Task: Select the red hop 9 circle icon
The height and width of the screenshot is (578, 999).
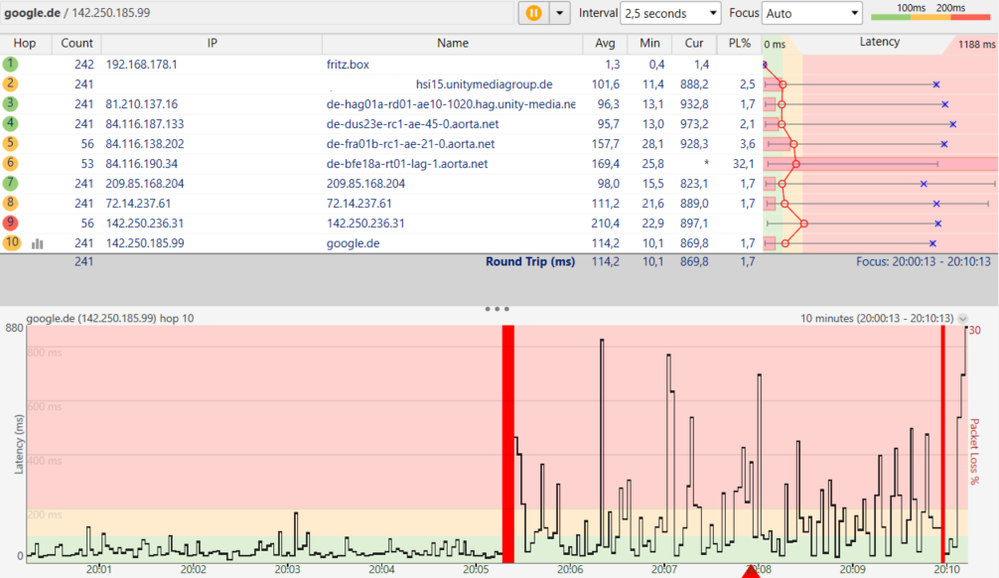Action: coord(10,222)
